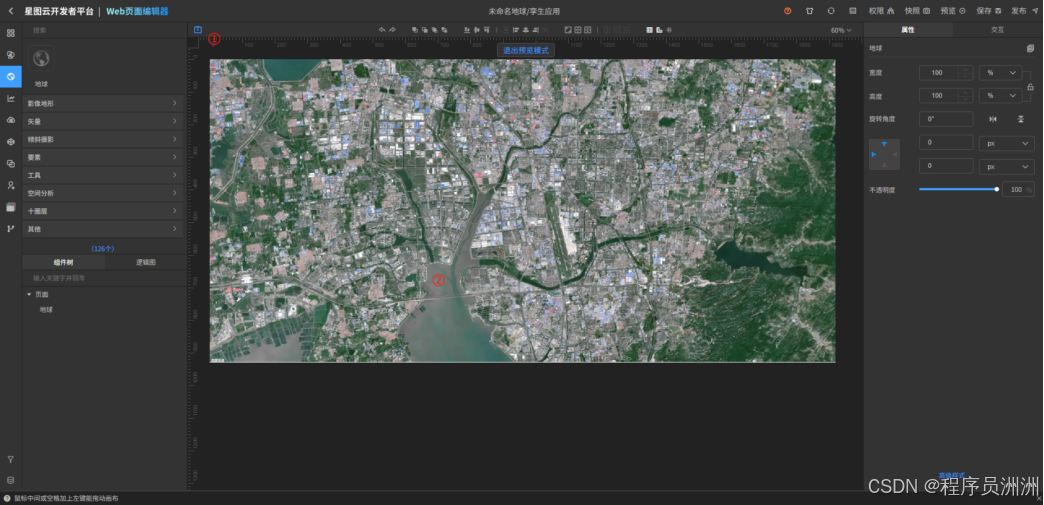The image size is (1044, 505).
Task: Go back using the header arrow
Action: pyautogui.click(x=11, y=11)
